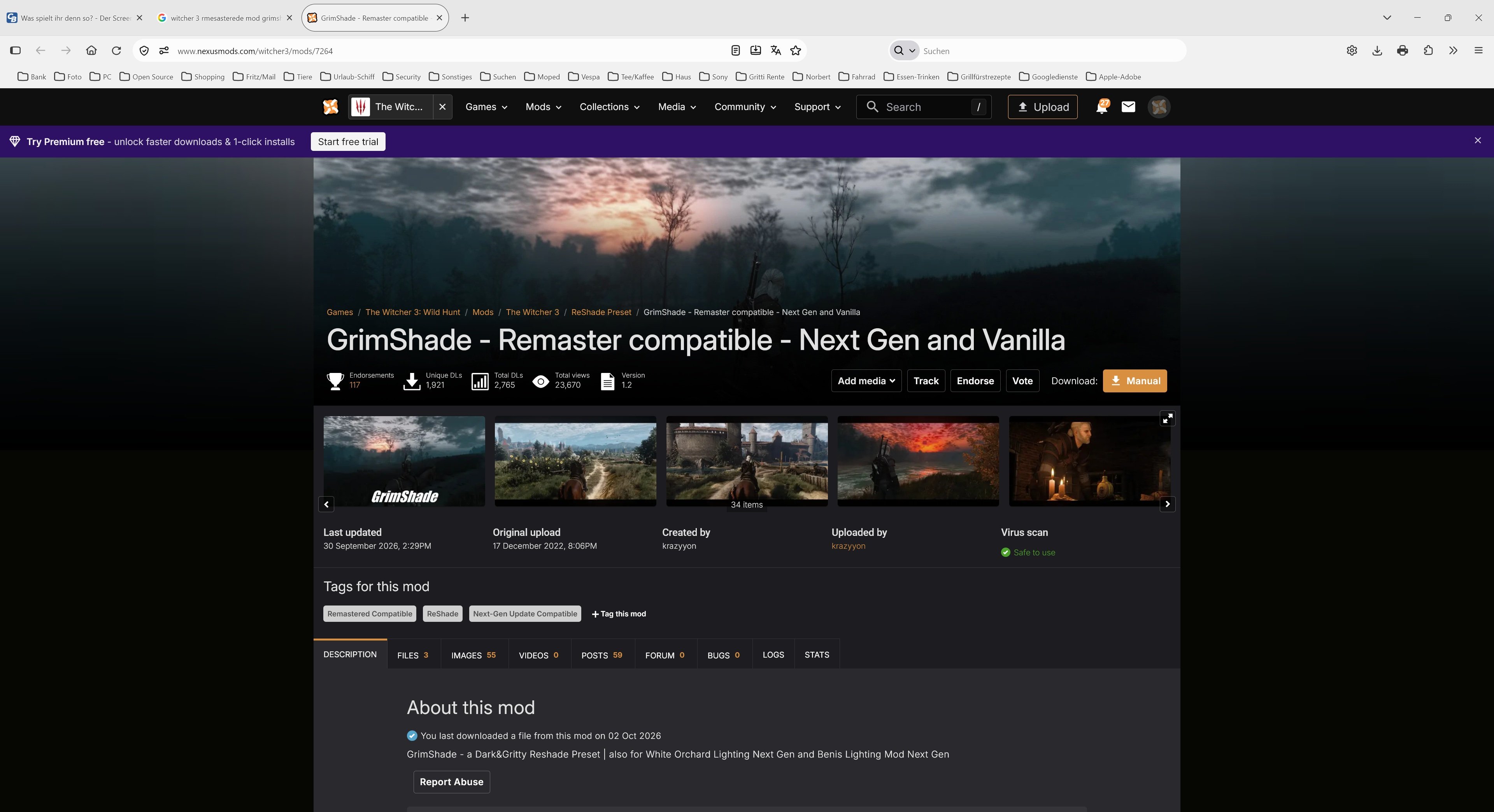Open the sidebar toggle in browser
This screenshot has width=1494, height=812.
tap(16, 51)
